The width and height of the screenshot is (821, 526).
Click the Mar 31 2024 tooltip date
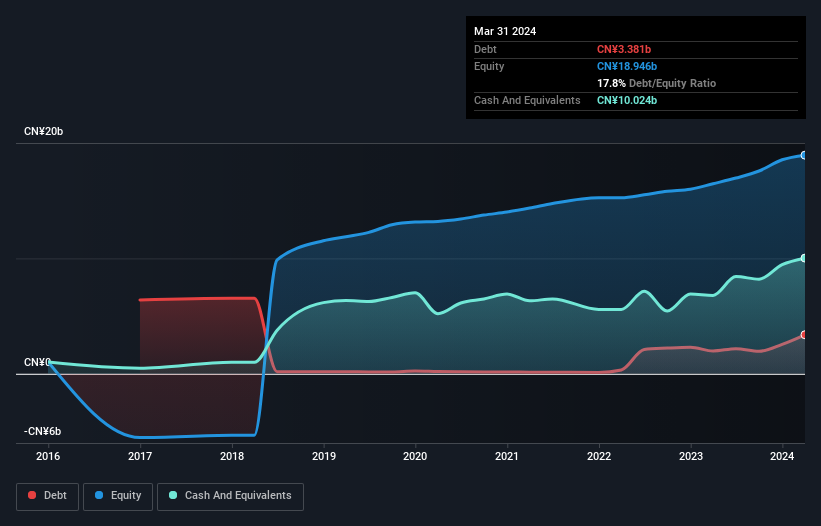[x=505, y=31]
